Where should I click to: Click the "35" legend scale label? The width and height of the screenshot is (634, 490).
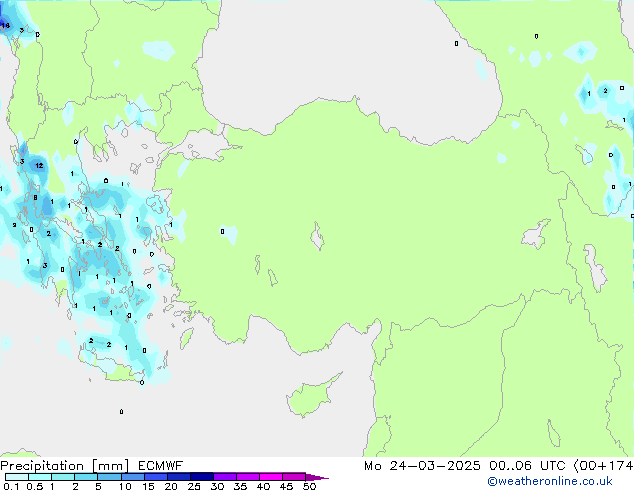click(x=240, y=486)
